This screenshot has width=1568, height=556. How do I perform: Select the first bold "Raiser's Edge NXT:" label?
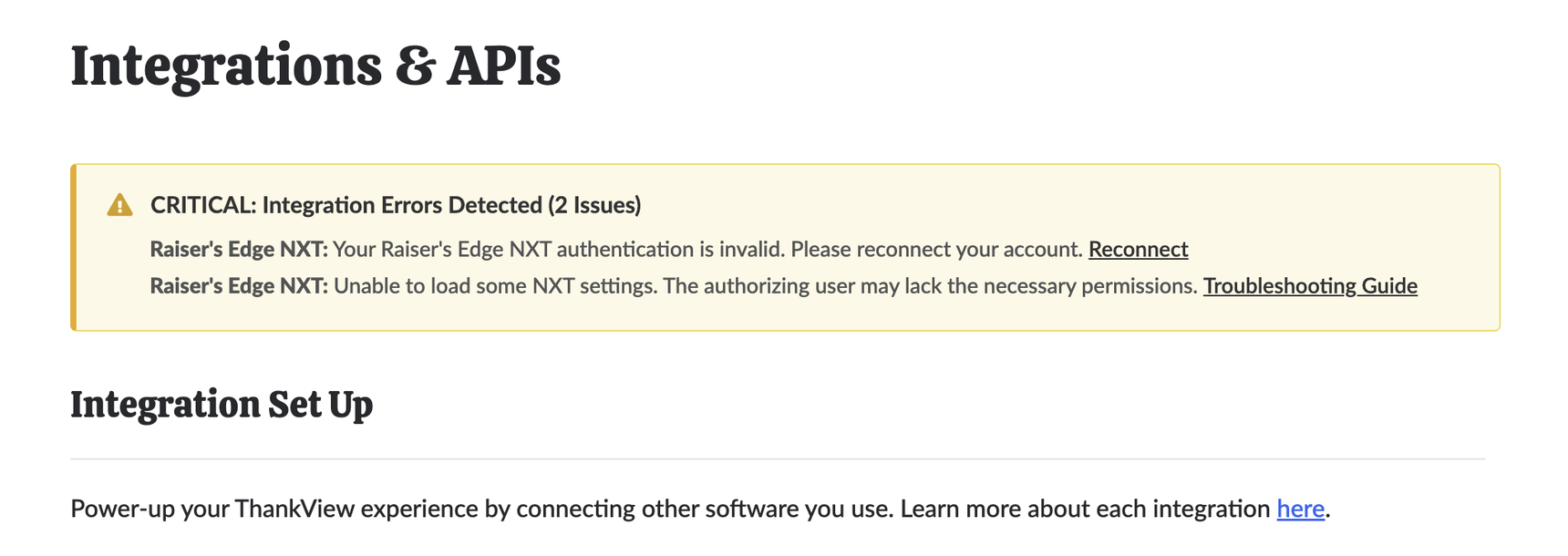[239, 249]
